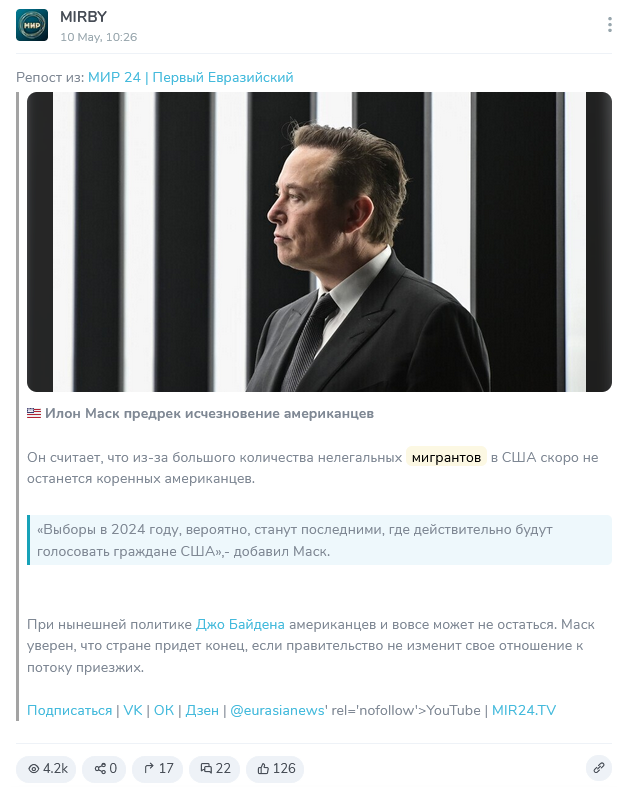Open the VK link in the footer
The image size is (621, 787).
(x=133, y=710)
